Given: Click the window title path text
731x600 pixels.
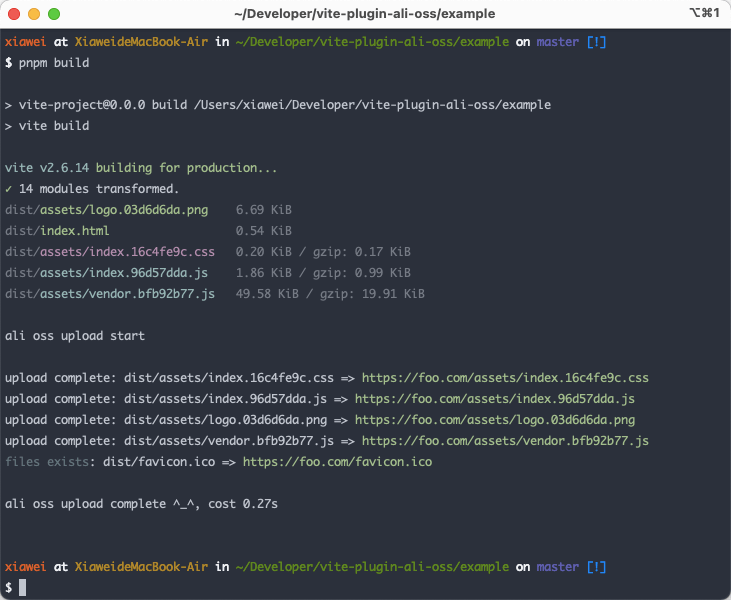Looking at the screenshot, I should coord(365,14).
